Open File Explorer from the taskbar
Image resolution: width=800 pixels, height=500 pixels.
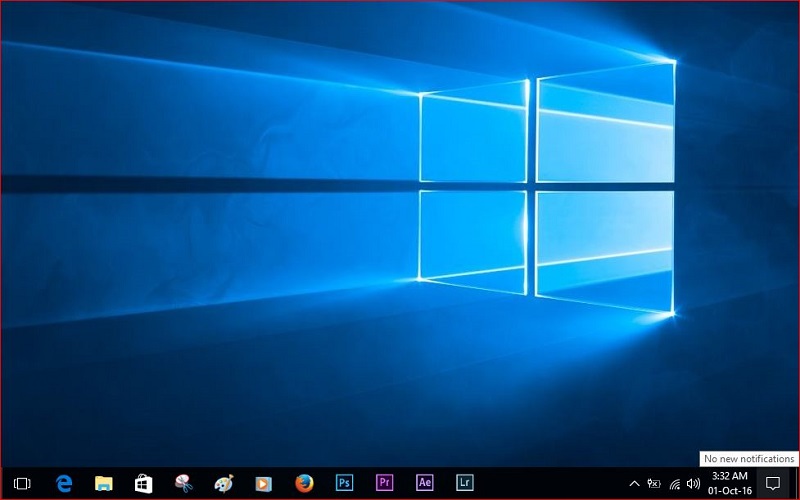coord(104,483)
